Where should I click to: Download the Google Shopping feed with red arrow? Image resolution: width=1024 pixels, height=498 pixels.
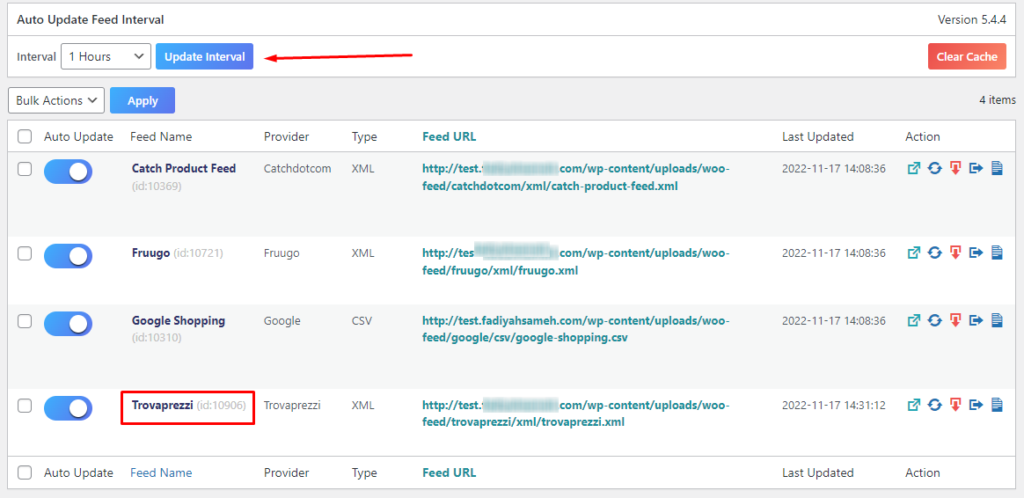[x=955, y=320]
